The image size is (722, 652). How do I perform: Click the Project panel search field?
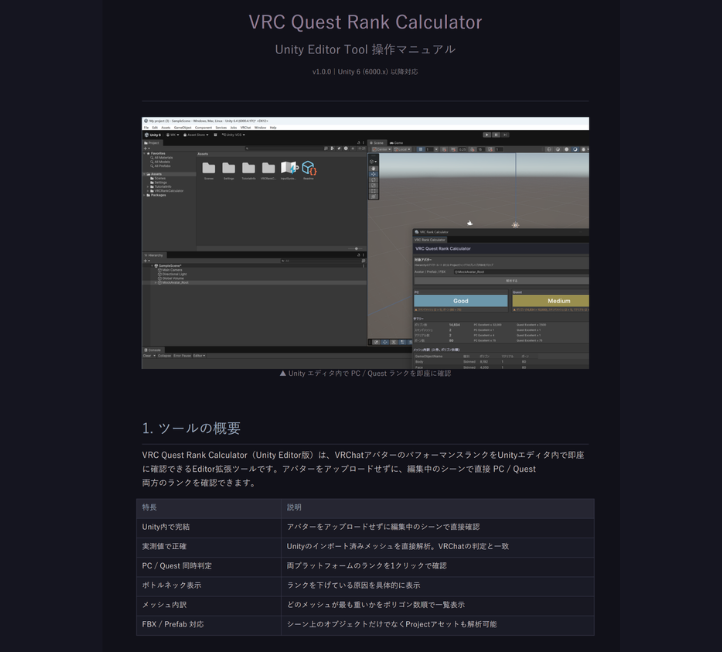click(284, 149)
